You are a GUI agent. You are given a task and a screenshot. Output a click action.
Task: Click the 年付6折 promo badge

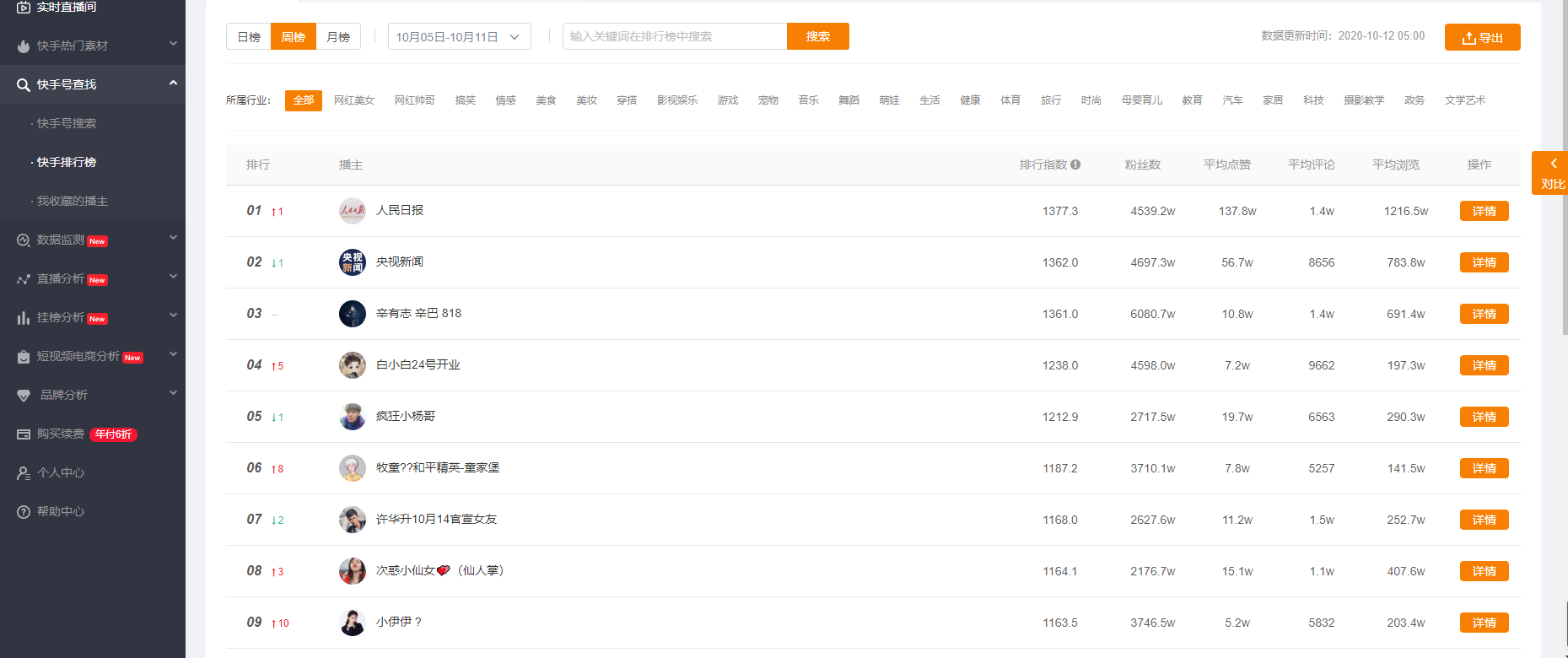(113, 434)
